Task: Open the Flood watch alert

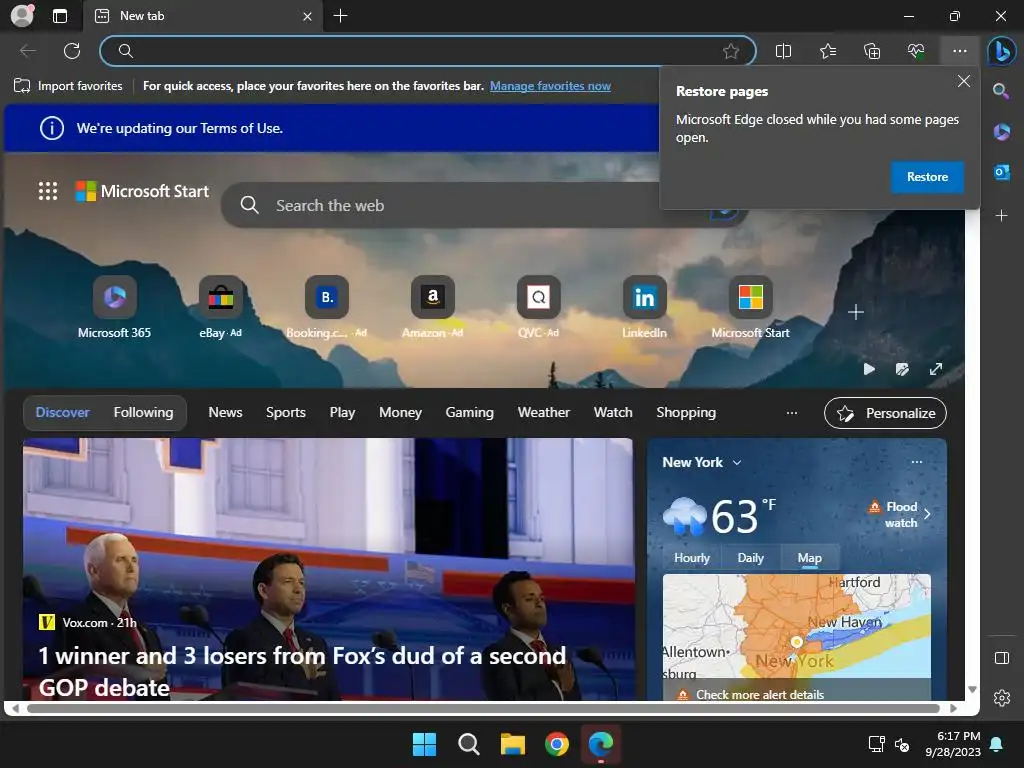Action: [x=899, y=514]
